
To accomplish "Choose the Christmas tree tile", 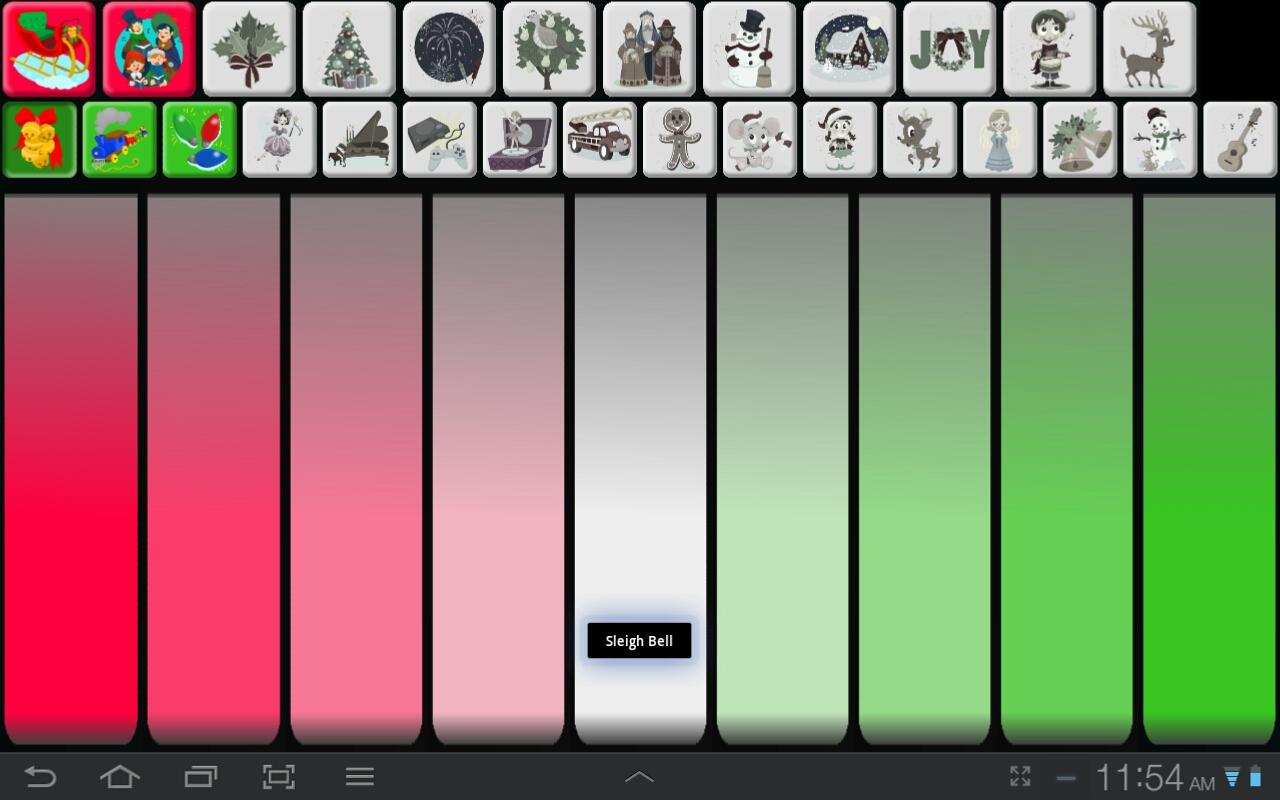I will [x=349, y=49].
